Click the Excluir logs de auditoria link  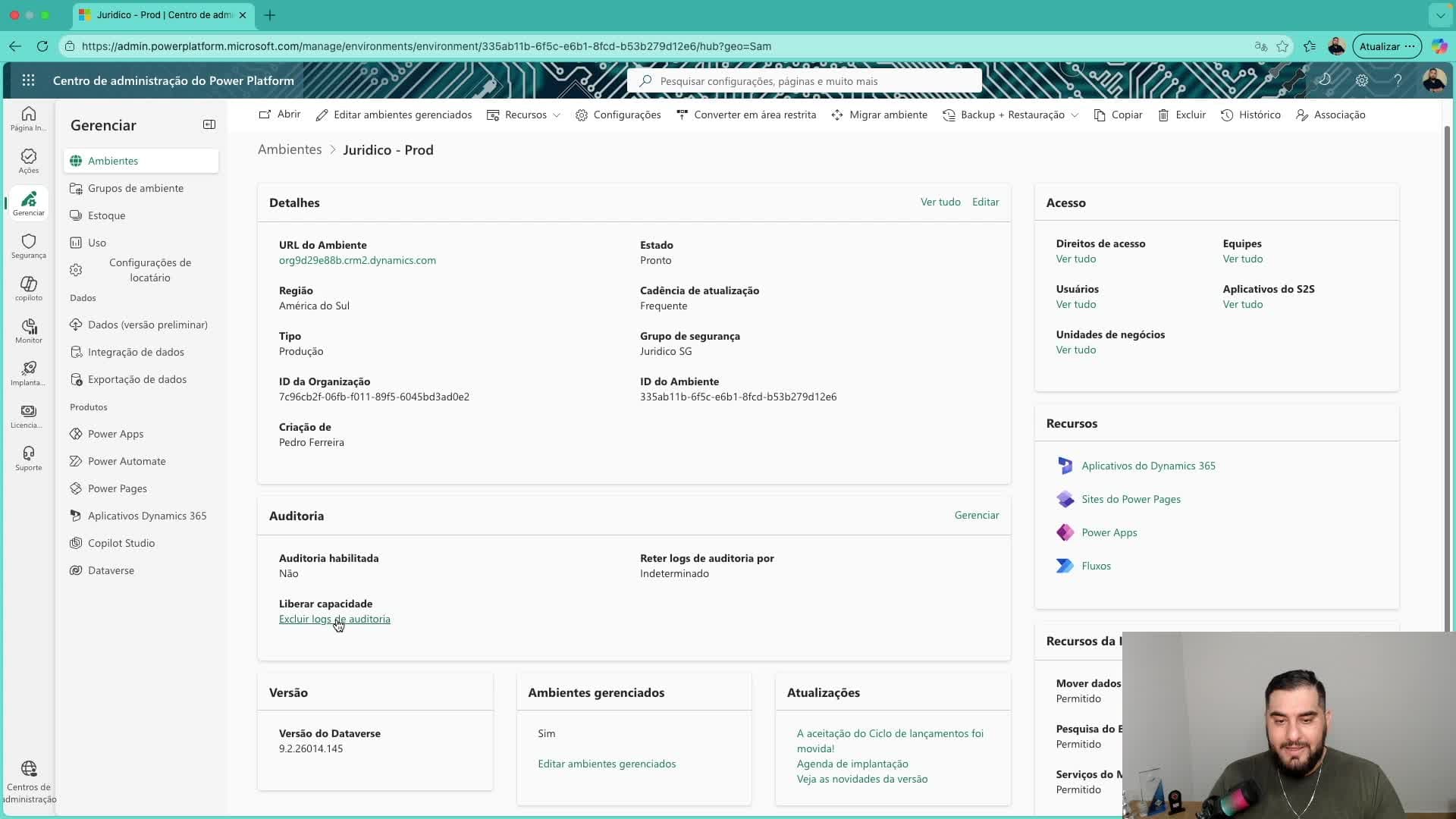click(x=334, y=619)
